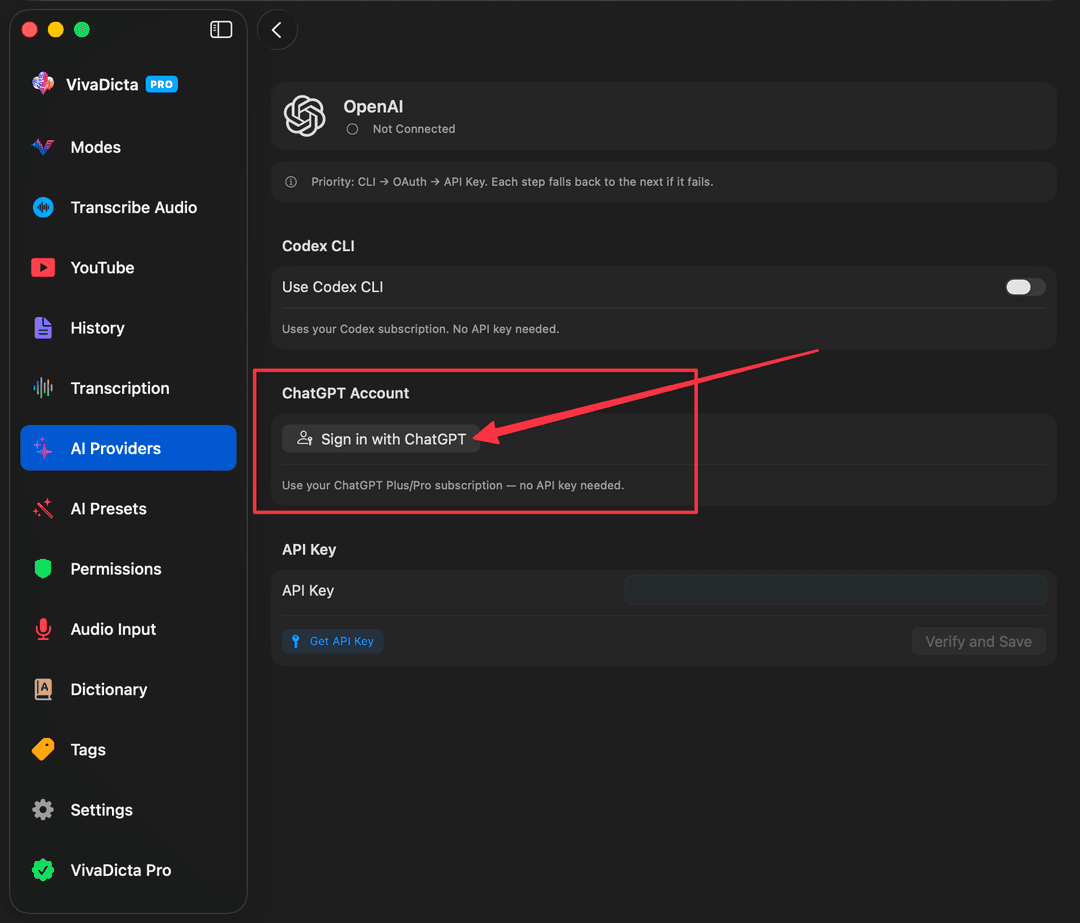Select the Dictionary book icon
This screenshot has width=1080, height=923.
(42, 689)
